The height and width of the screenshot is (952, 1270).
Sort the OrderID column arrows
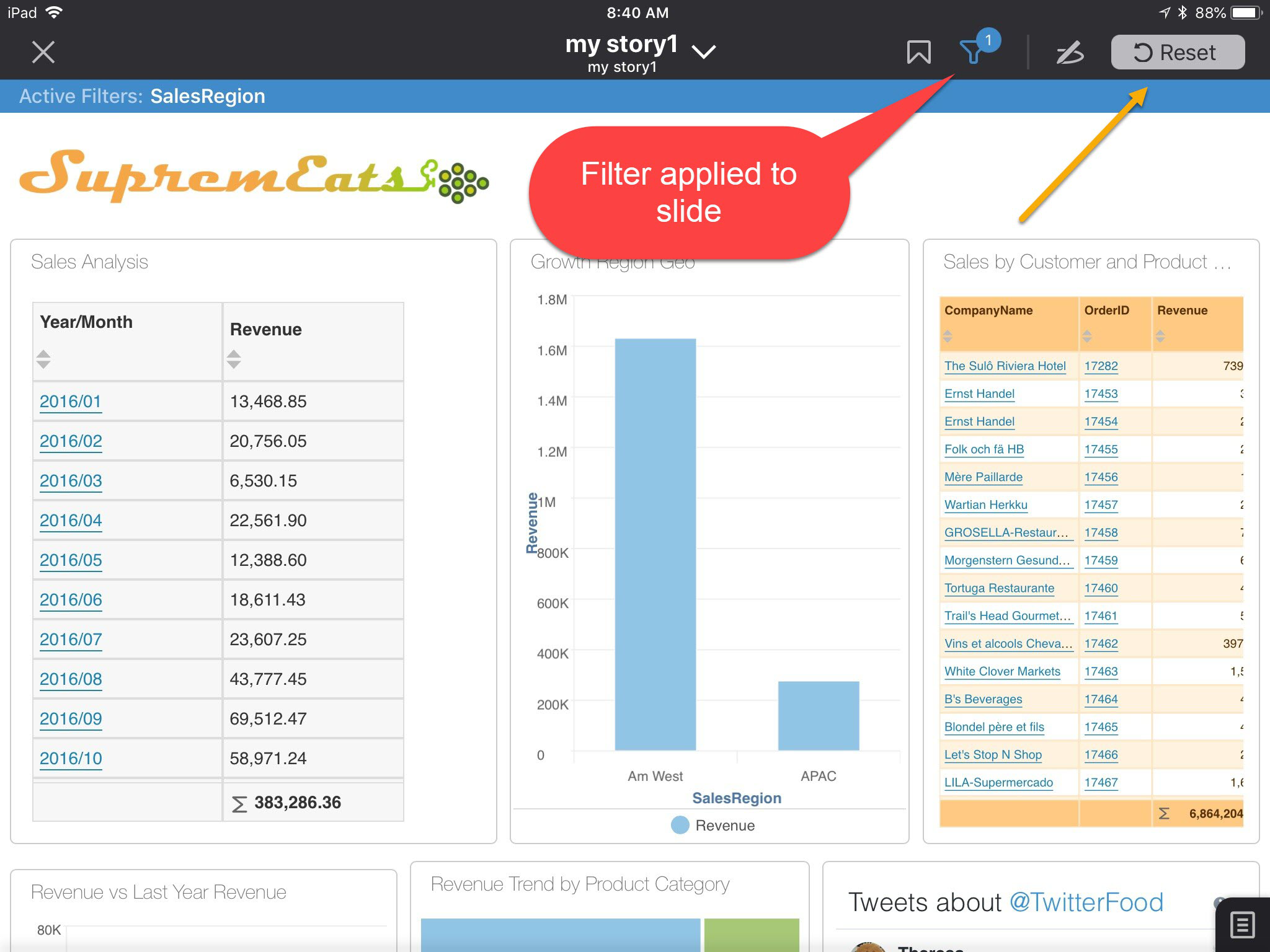tap(1087, 337)
